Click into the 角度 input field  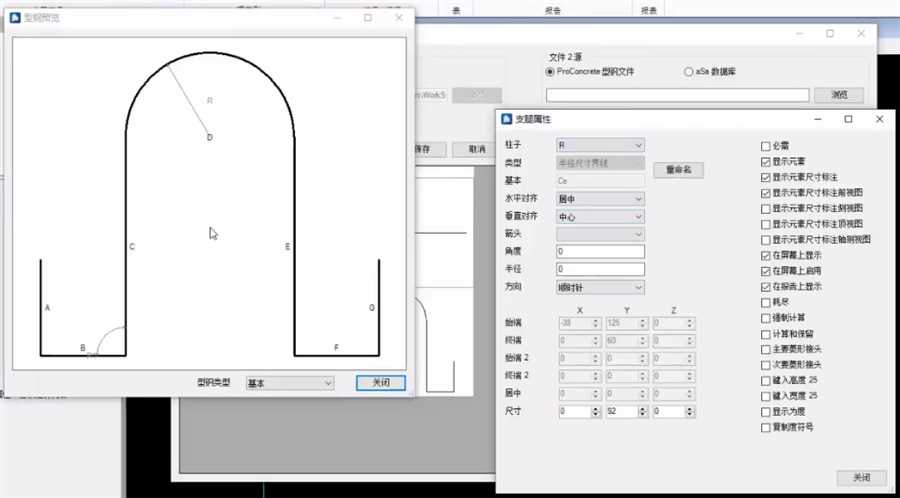click(600, 252)
